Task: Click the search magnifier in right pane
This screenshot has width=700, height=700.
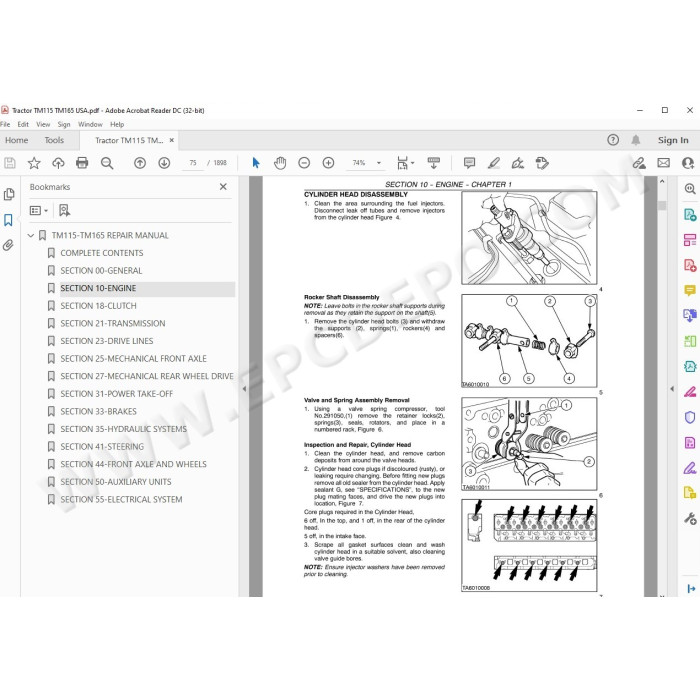Action: (690, 189)
